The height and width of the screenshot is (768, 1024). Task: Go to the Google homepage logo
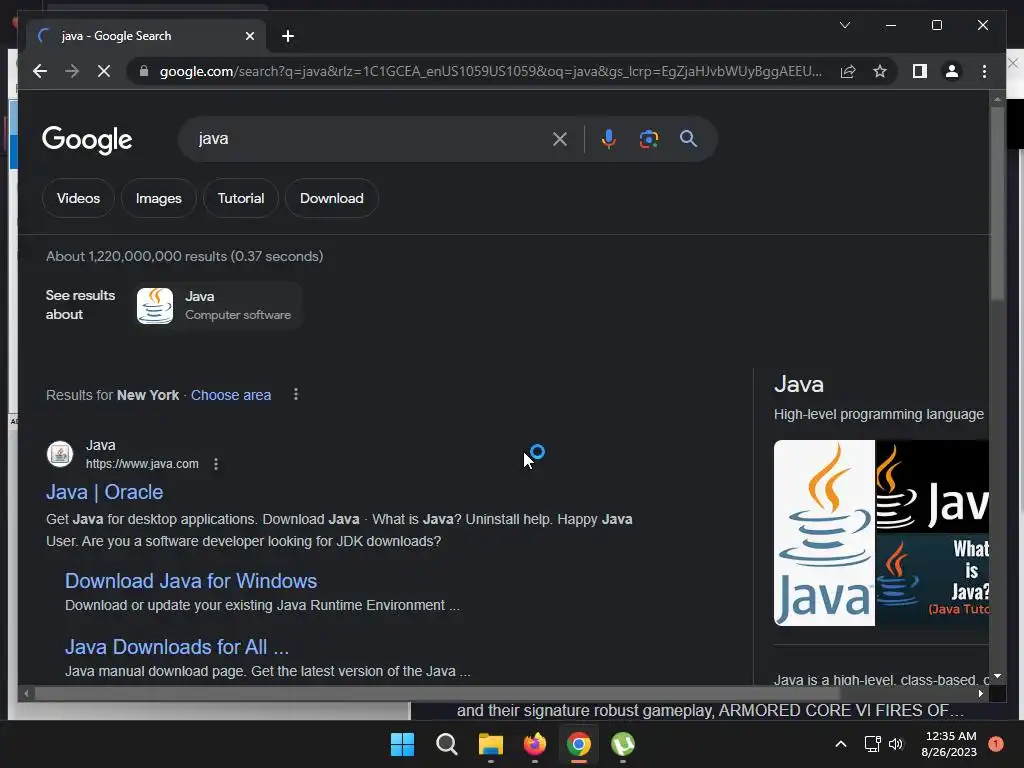[87, 139]
